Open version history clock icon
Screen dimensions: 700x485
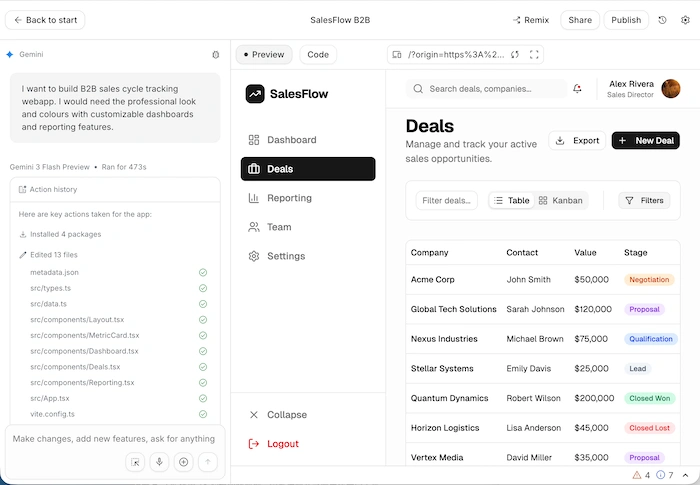pos(662,20)
